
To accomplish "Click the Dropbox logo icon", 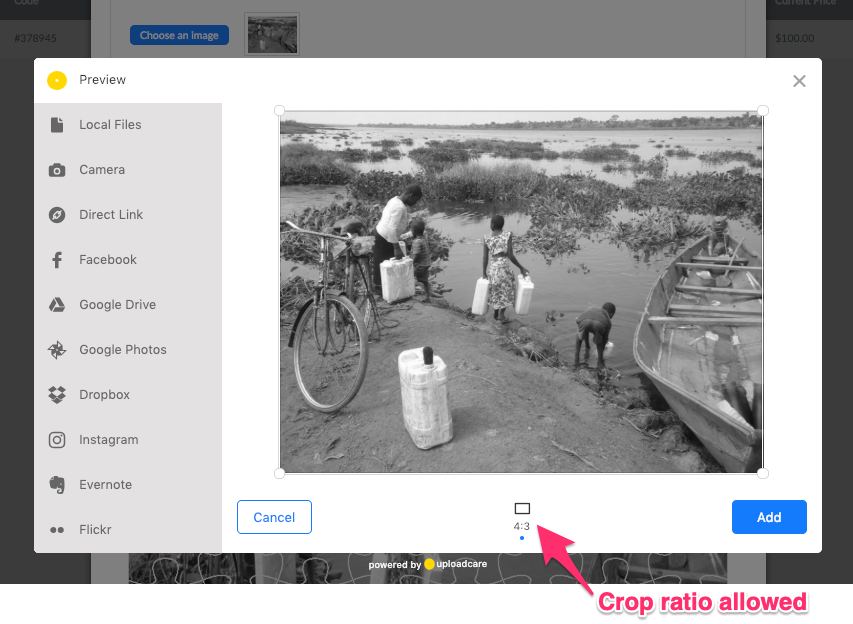I will point(57,395).
